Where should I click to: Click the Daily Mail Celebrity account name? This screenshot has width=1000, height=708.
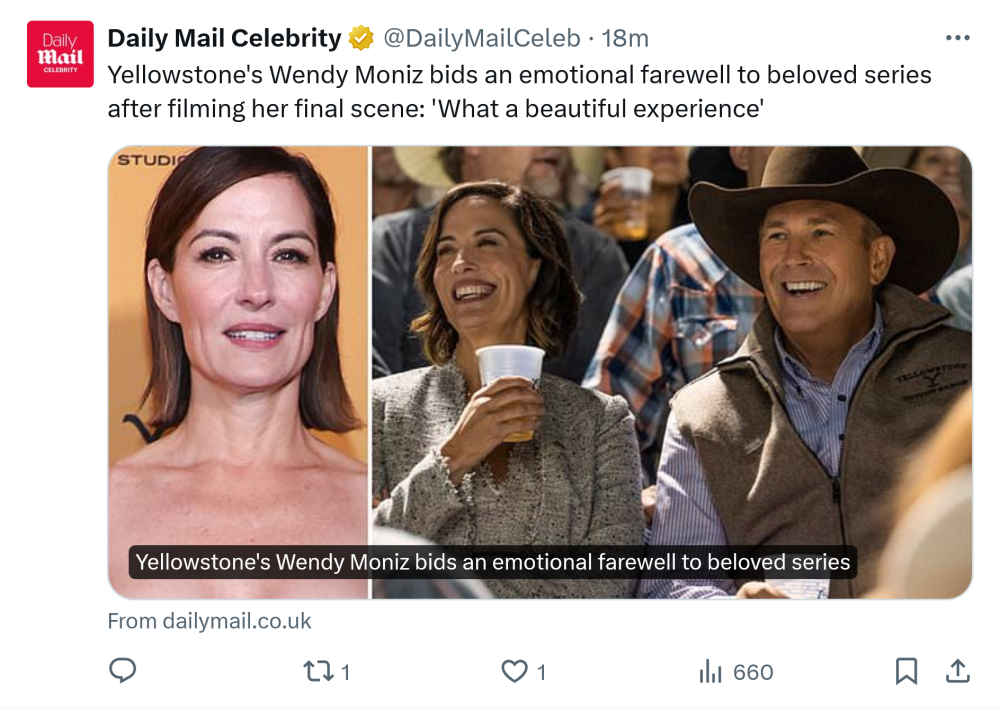click(224, 38)
